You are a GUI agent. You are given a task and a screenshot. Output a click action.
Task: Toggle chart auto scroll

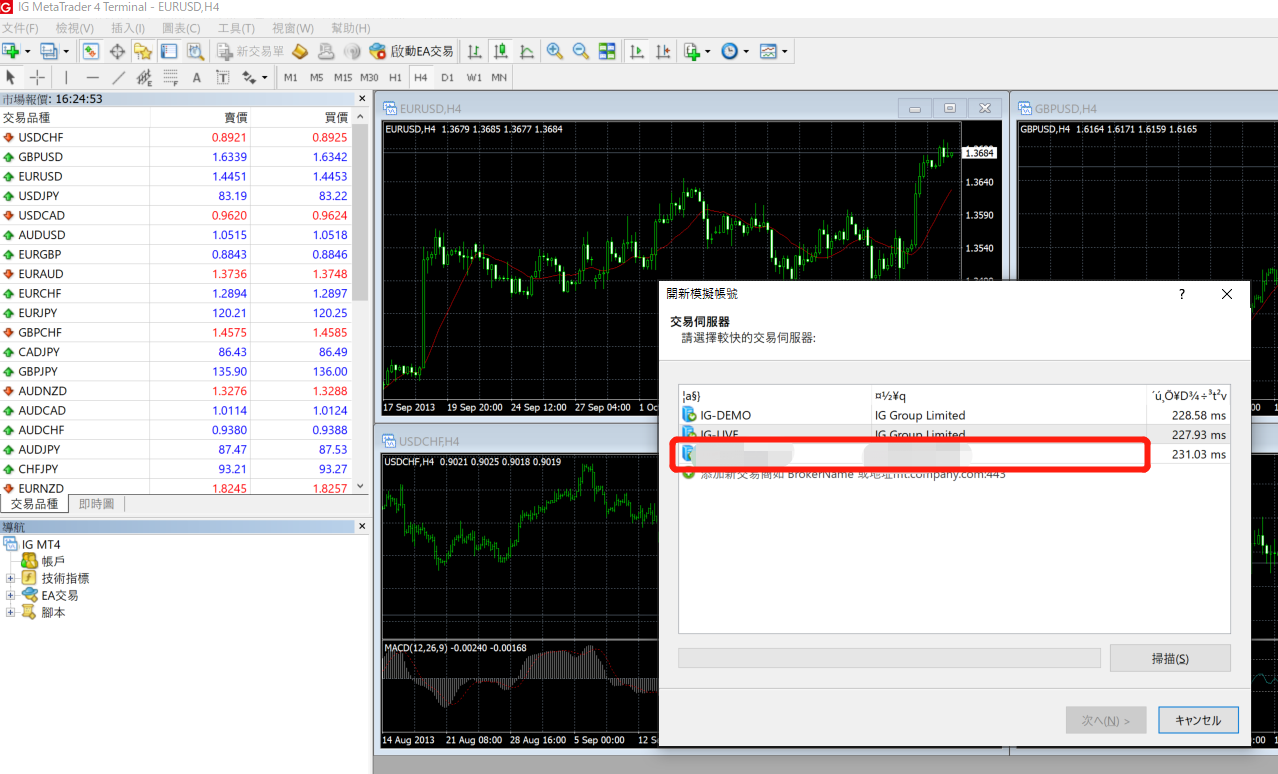tap(636, 51)
